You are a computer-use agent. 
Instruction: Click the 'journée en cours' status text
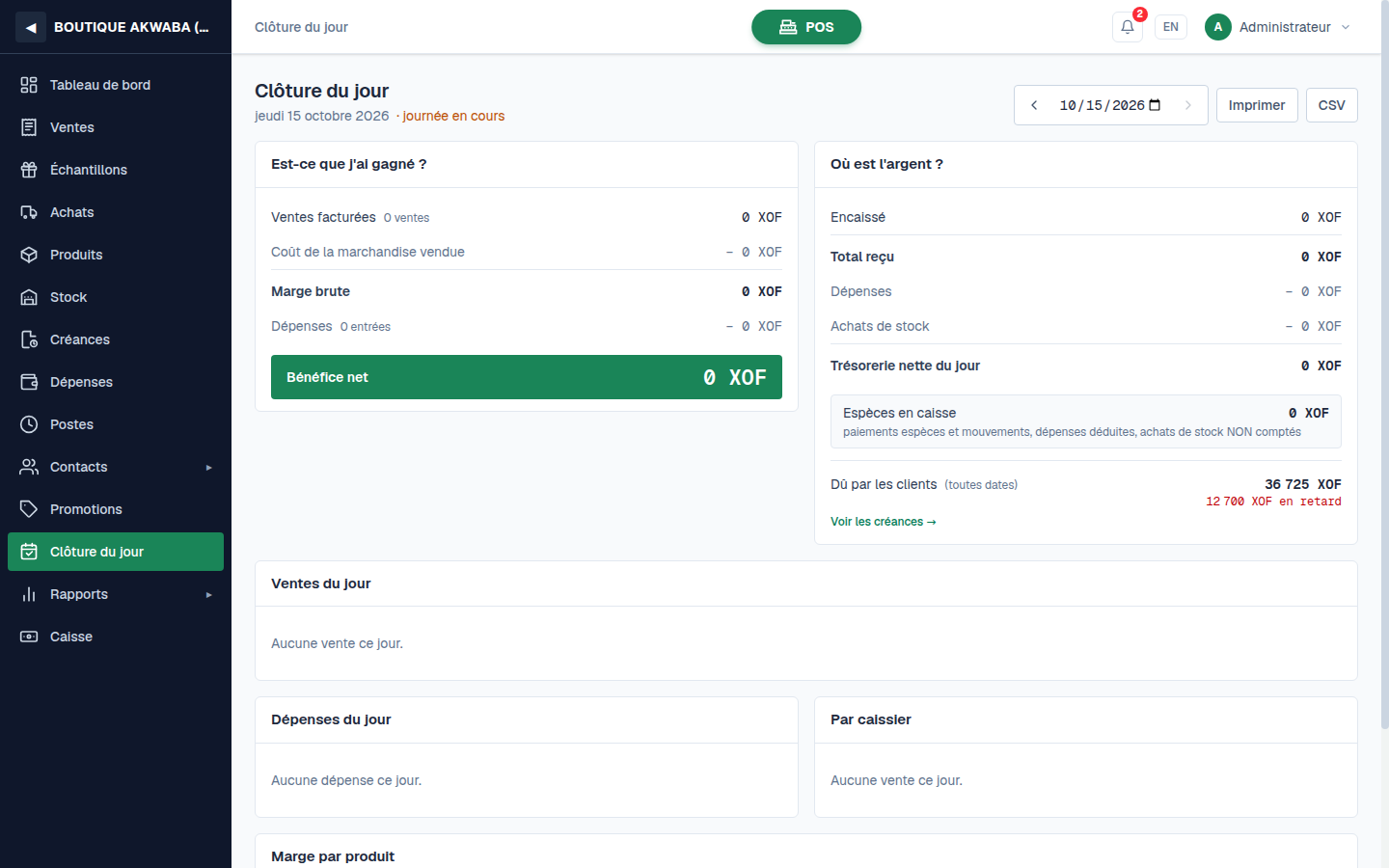point(453,116)
